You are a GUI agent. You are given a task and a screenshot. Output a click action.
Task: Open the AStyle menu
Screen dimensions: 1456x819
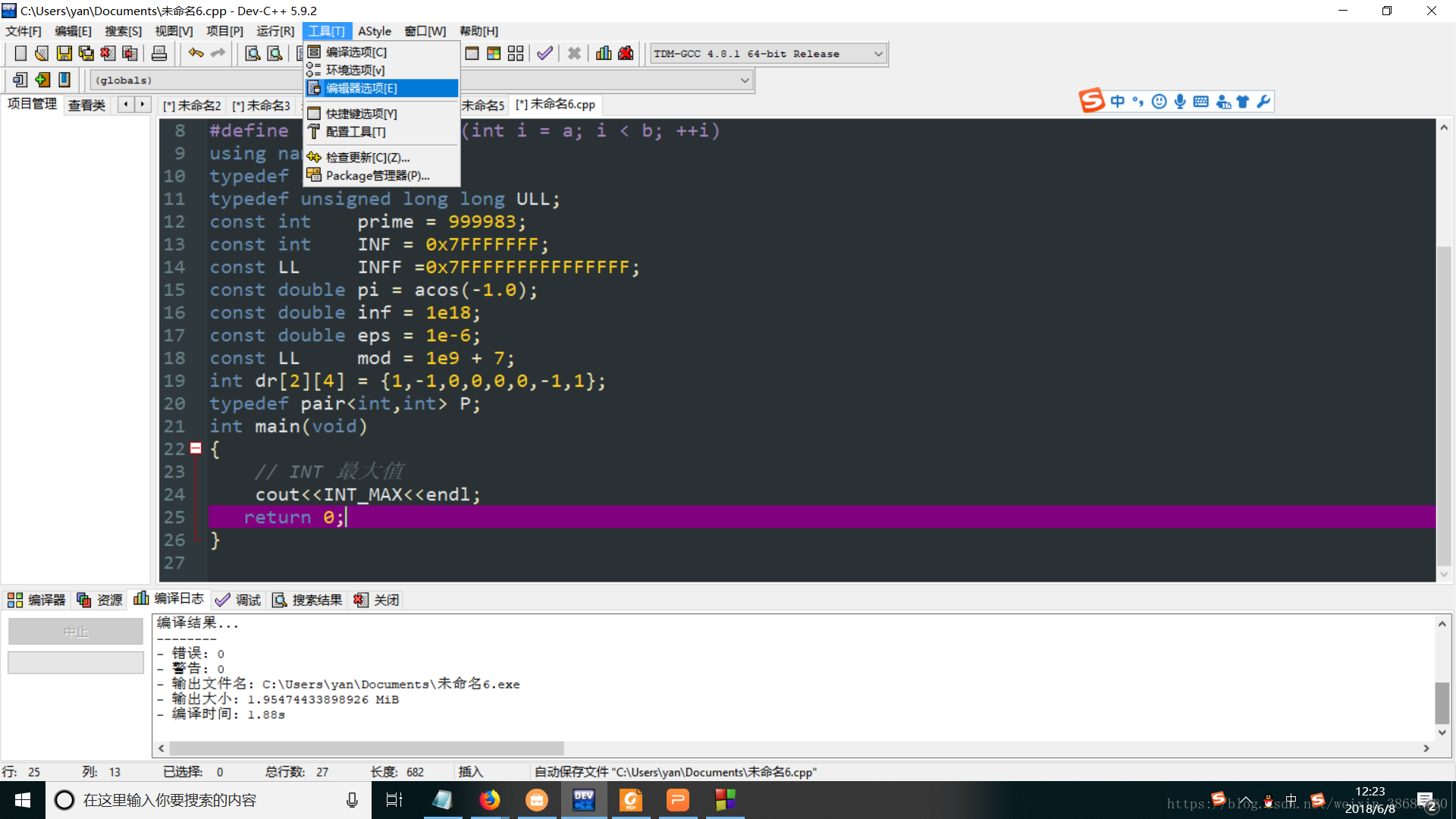(375, 31)
